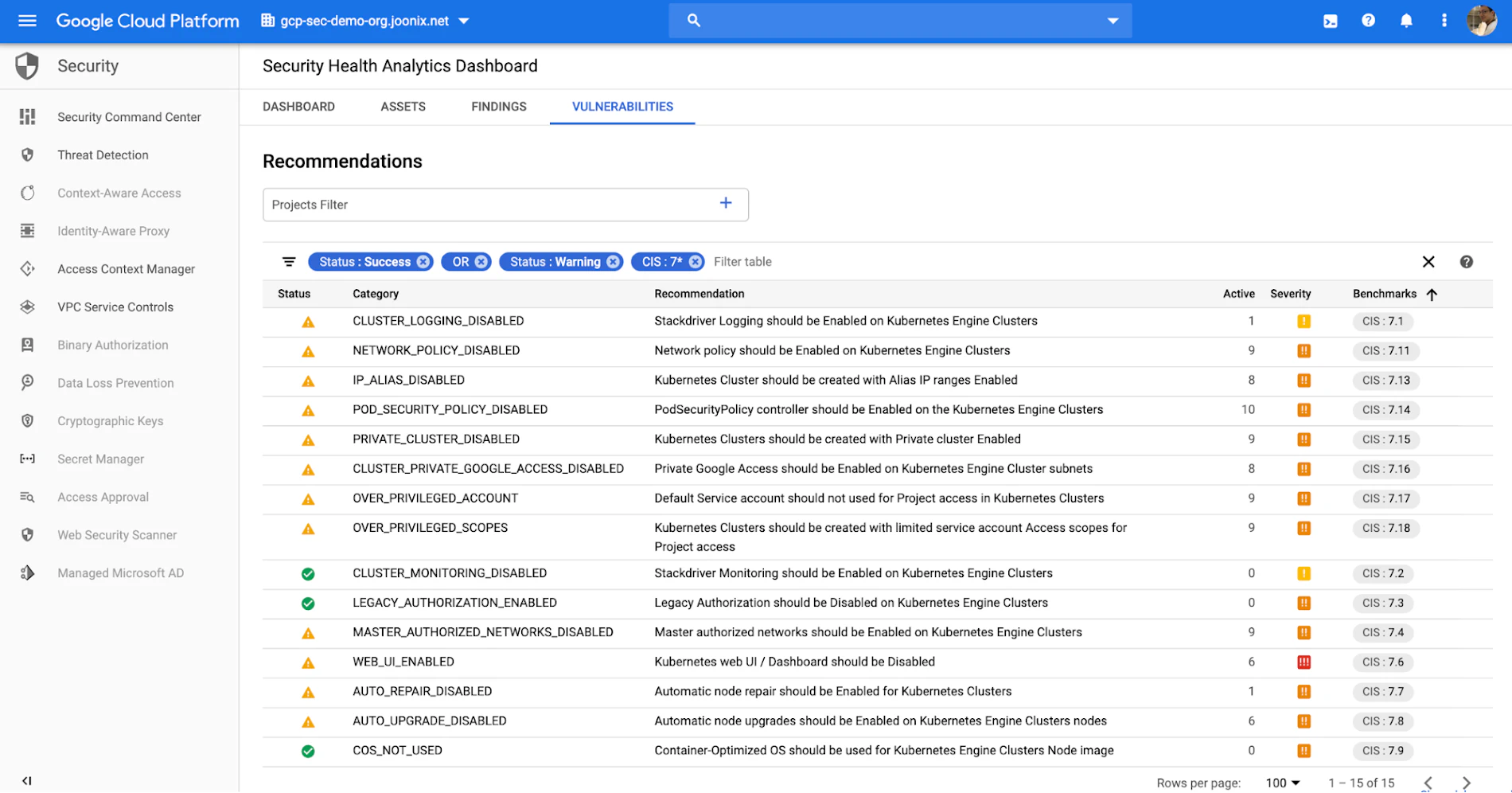
Task: Sort by Severity column header
Action: (x=1291, y=294)
